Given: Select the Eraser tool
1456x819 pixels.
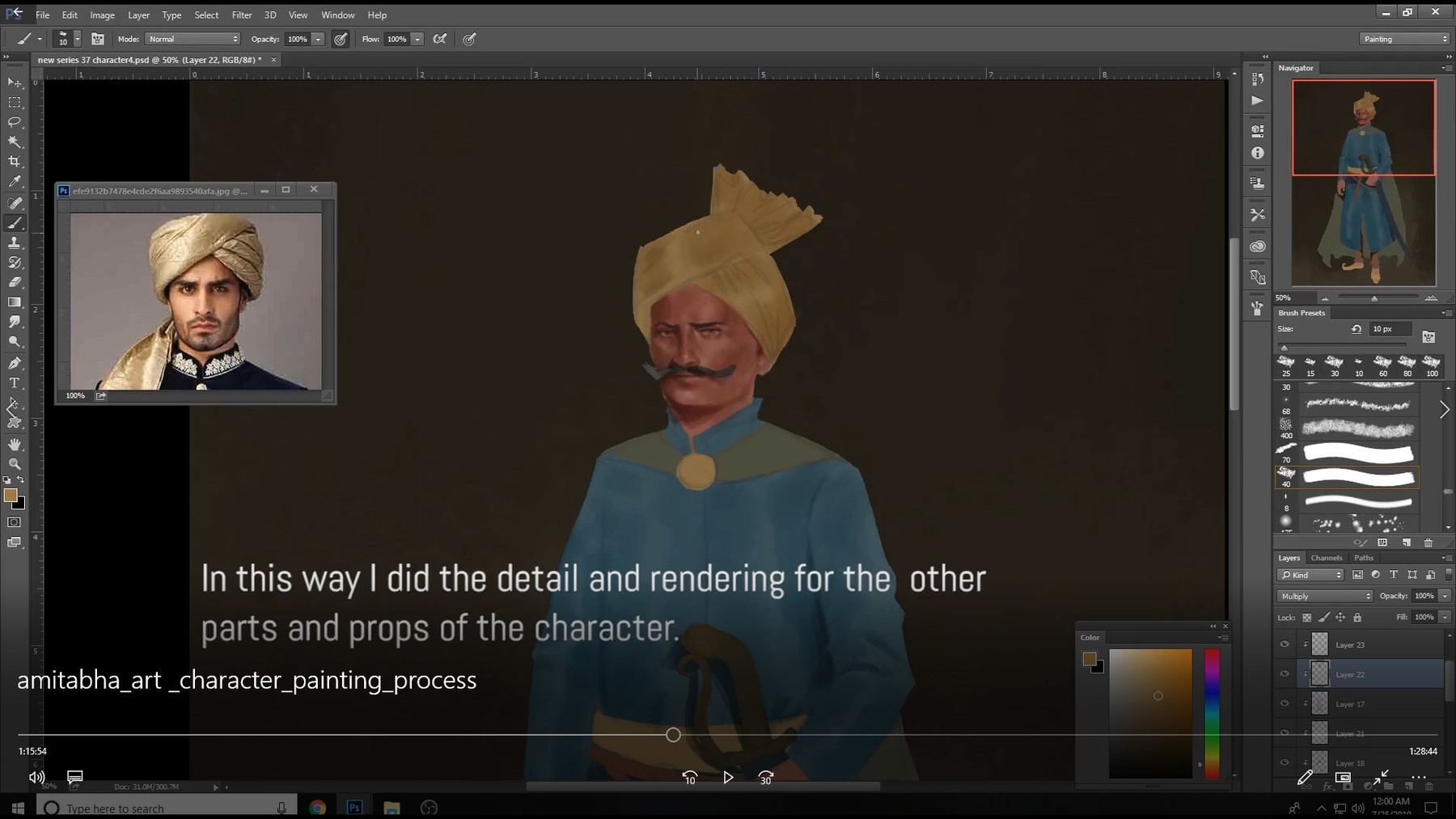Looking at the screenshot, I should point(14,282).
